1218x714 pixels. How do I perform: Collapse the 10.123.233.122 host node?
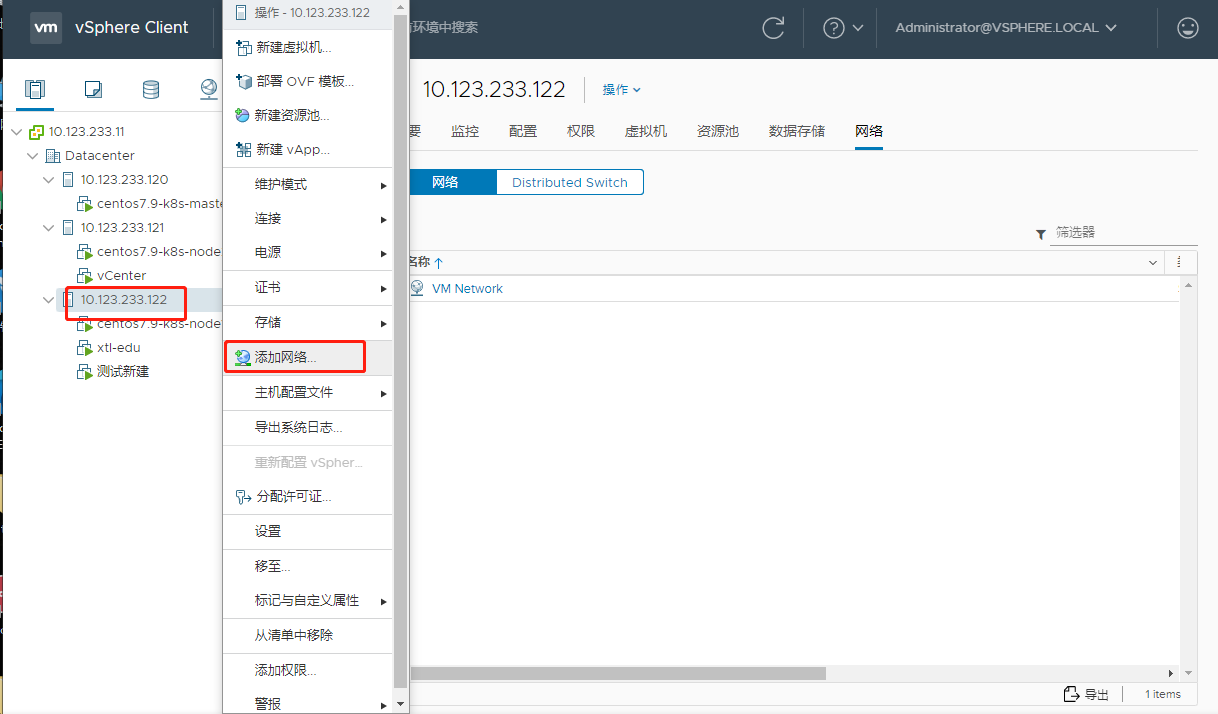click(x=50, y=299)
